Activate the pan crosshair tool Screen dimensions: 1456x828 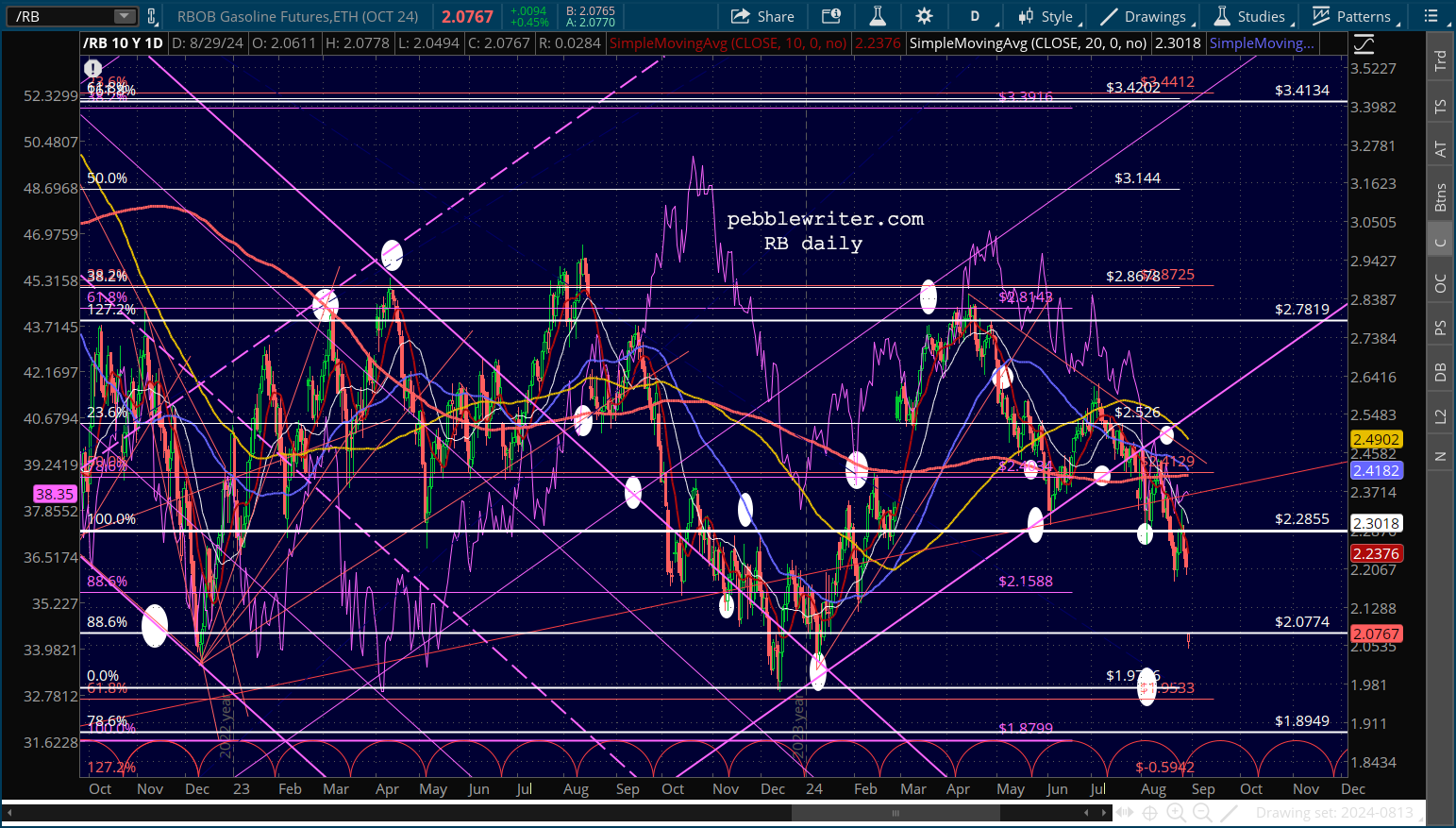point(1149,813)
